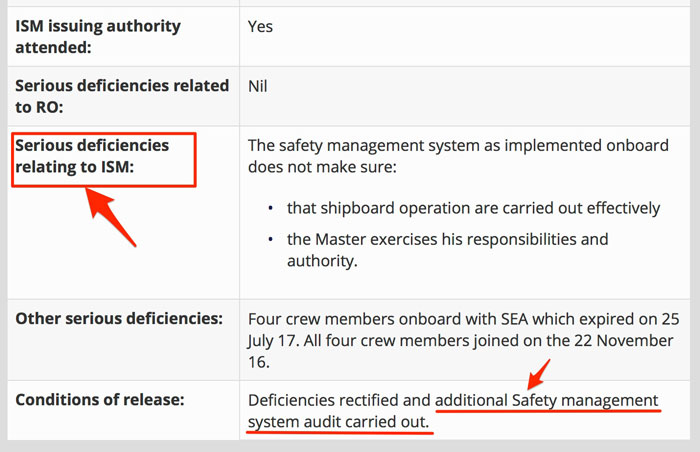Viewport: 700px width, 452px height.
Task: Select the 'Serious deficiencies relating to ISM:' label
Action: [92, 156]
